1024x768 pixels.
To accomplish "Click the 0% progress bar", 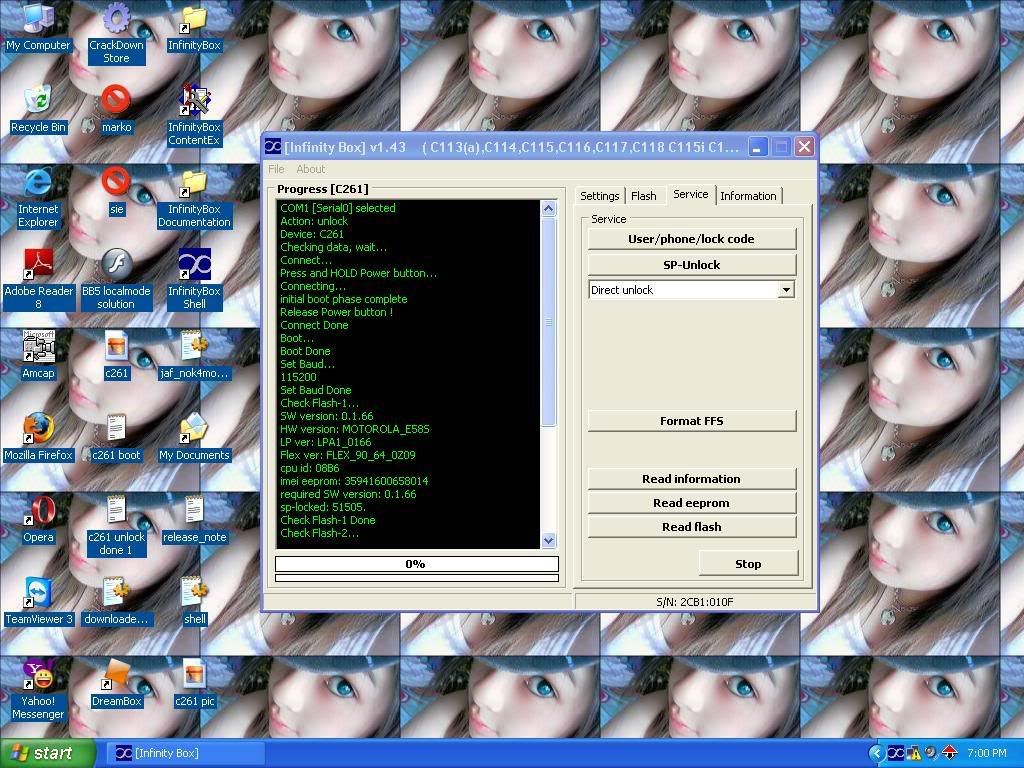I will tap(417, 564).
